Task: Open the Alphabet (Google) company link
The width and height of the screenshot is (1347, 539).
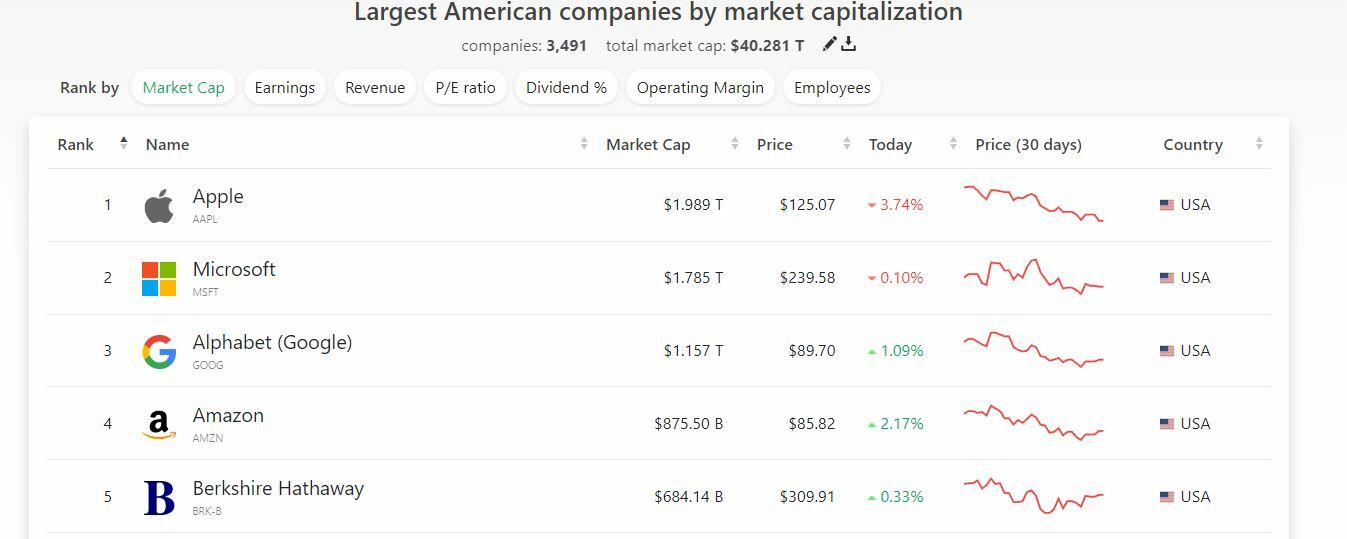Action: [x=272, y=343]
